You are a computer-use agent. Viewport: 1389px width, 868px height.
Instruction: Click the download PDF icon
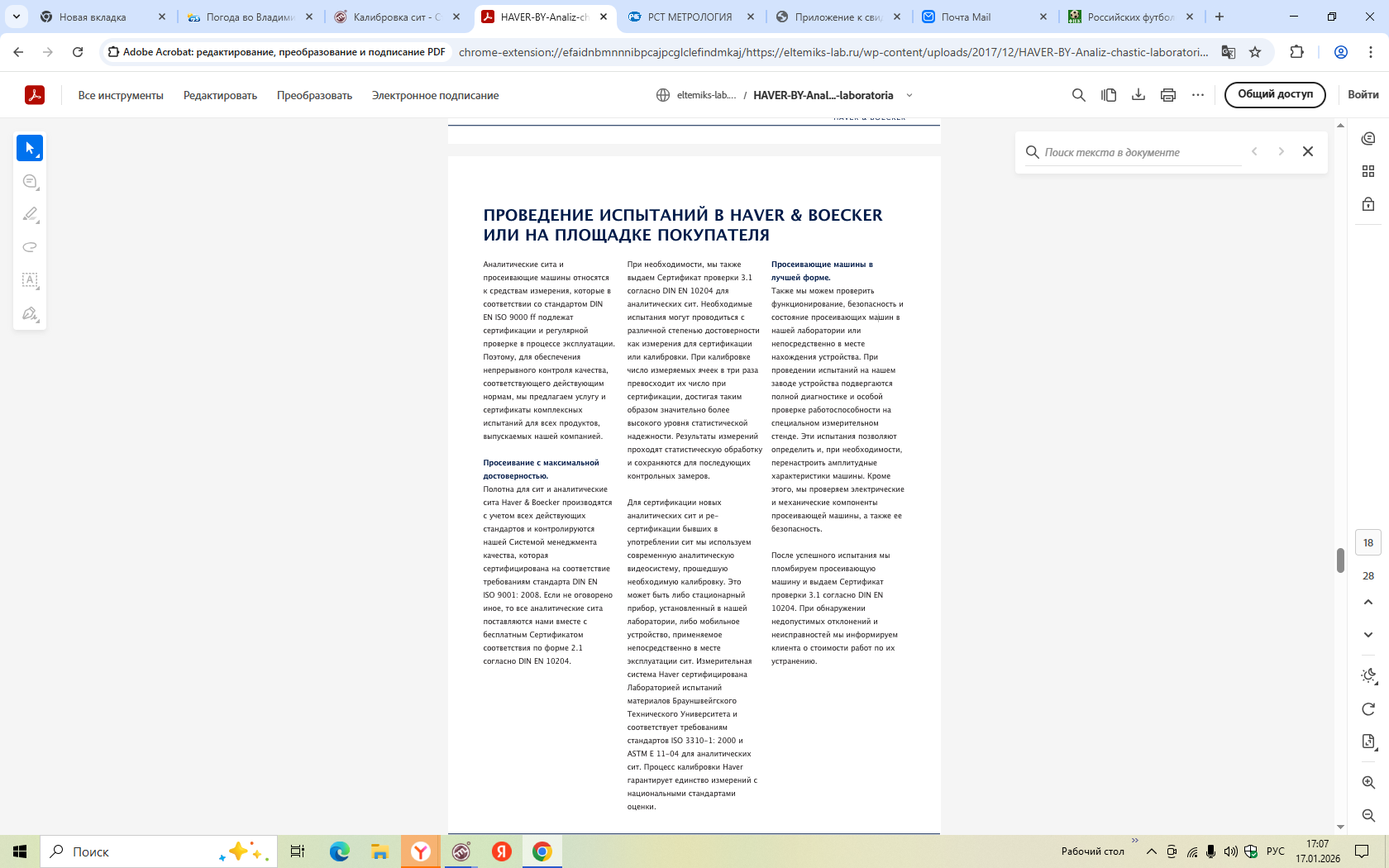tap(1138, 95)
